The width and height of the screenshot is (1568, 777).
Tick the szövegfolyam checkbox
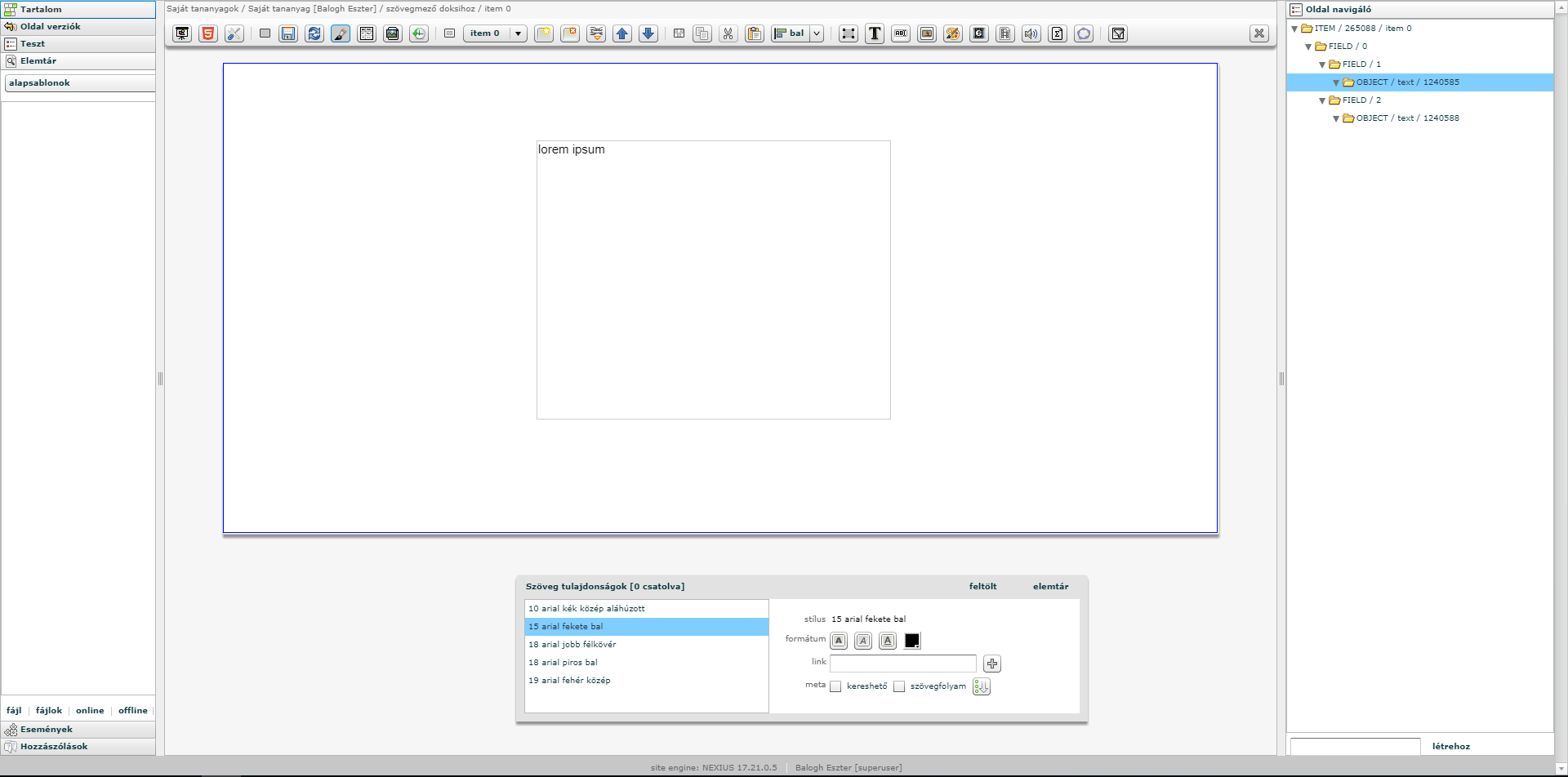pos(899,686)
